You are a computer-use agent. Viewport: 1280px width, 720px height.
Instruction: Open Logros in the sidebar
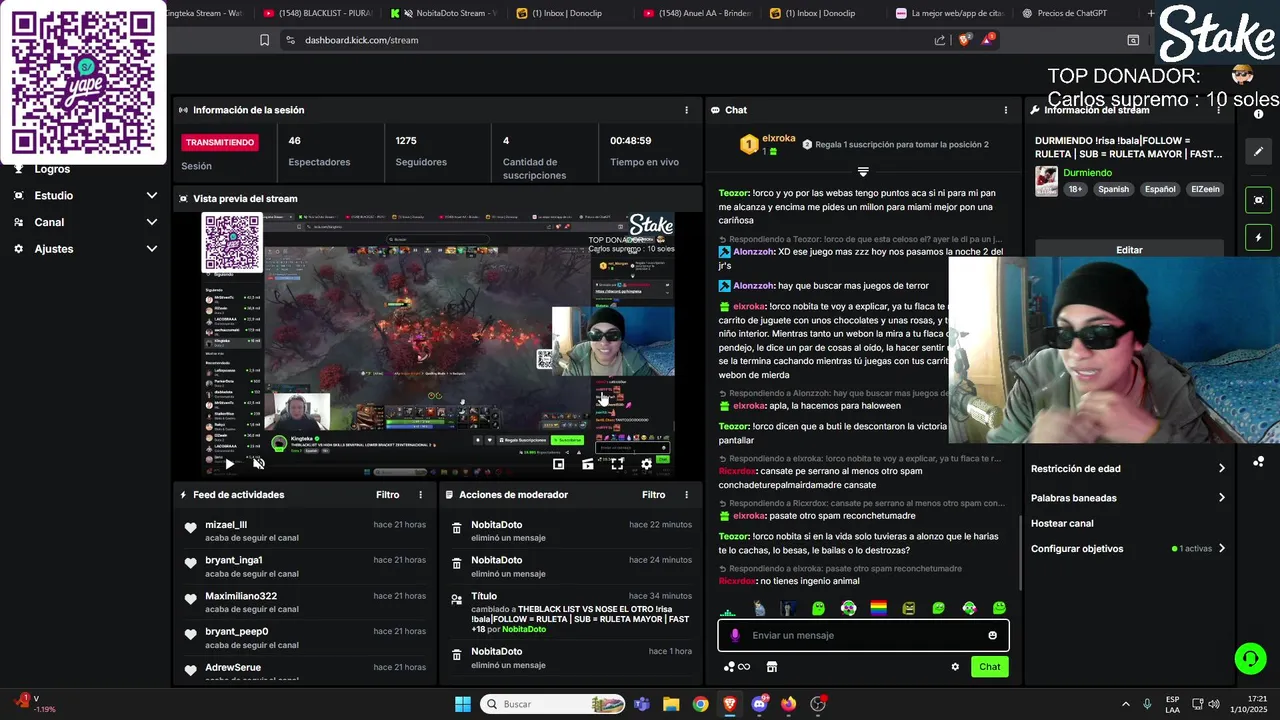coord(52,170)
